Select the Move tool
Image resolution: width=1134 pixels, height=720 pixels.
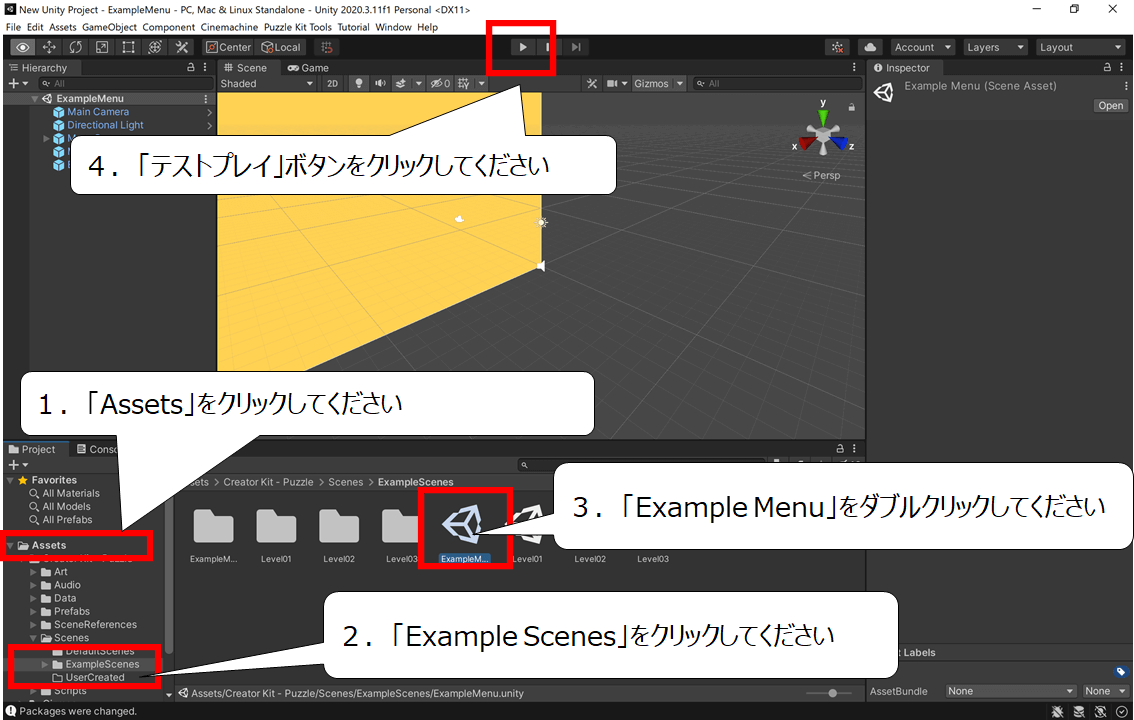[49, 47]
